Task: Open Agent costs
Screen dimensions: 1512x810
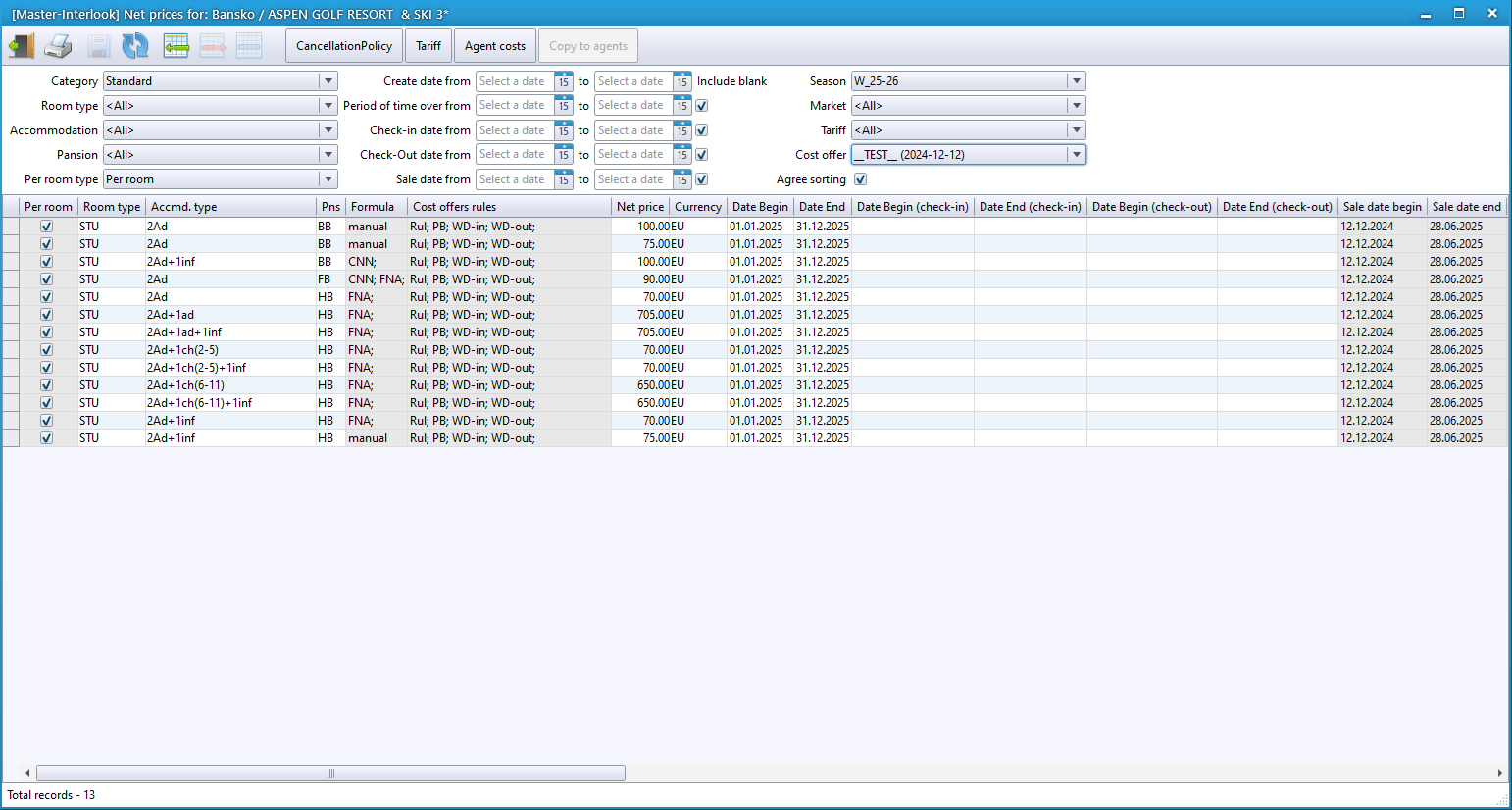Action: pos(495,46)
